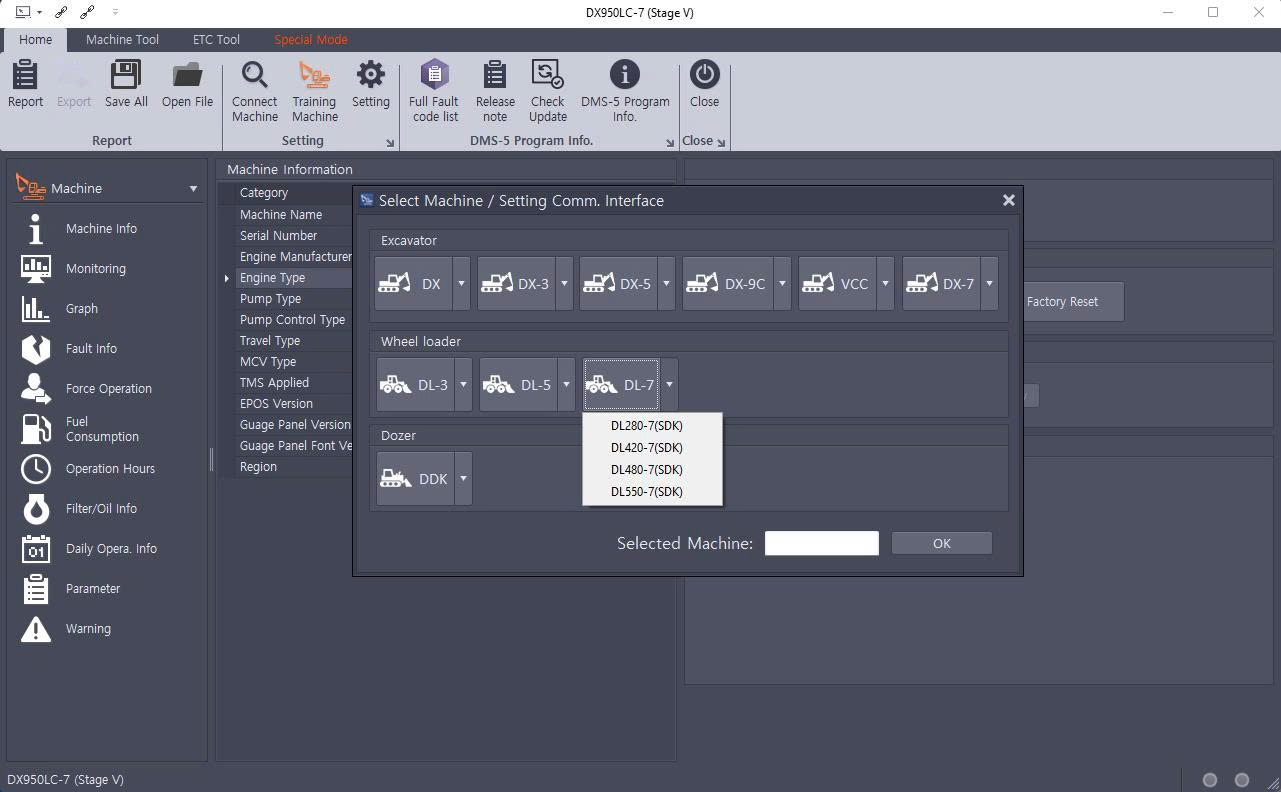The height and width of the screenshot is (792, 1281).
Task: Confirm selection with OK button
Action: coord(941,543)
